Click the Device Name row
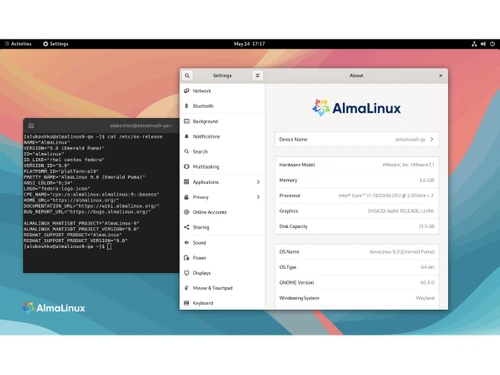This screenshot has width=500, height=375. pyautogui.click(x=357, y=139)
